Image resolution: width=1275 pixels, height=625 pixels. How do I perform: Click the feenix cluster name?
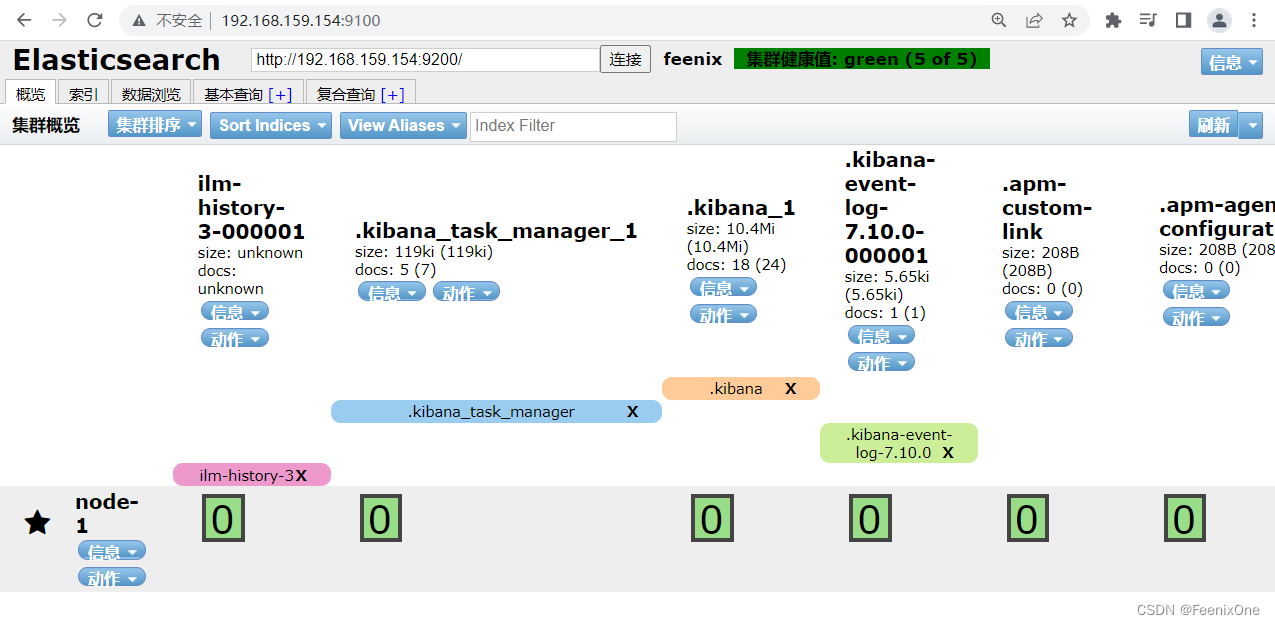click(693, 59)
